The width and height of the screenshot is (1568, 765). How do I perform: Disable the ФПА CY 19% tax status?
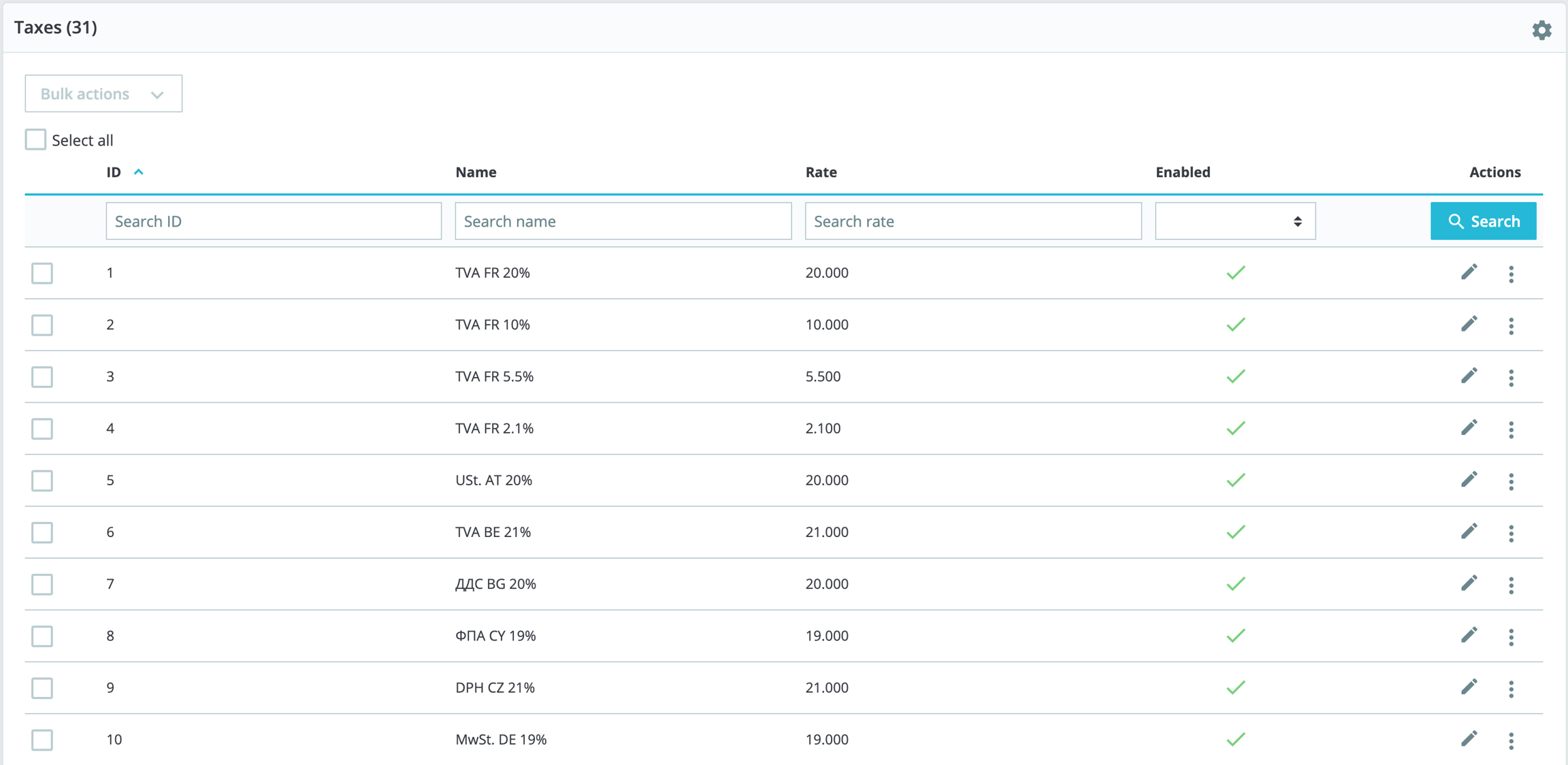(x=1235, y=636)
